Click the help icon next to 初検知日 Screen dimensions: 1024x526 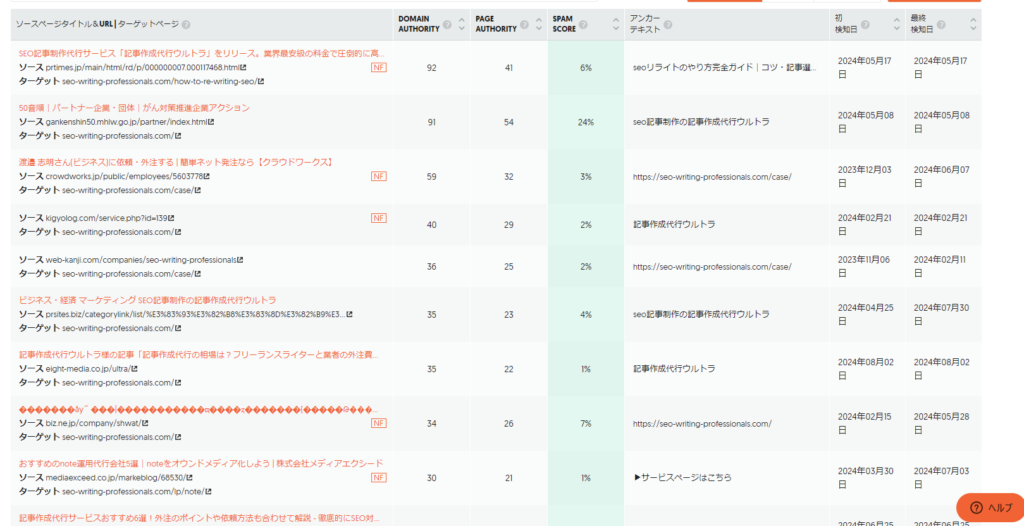point(865,25)
